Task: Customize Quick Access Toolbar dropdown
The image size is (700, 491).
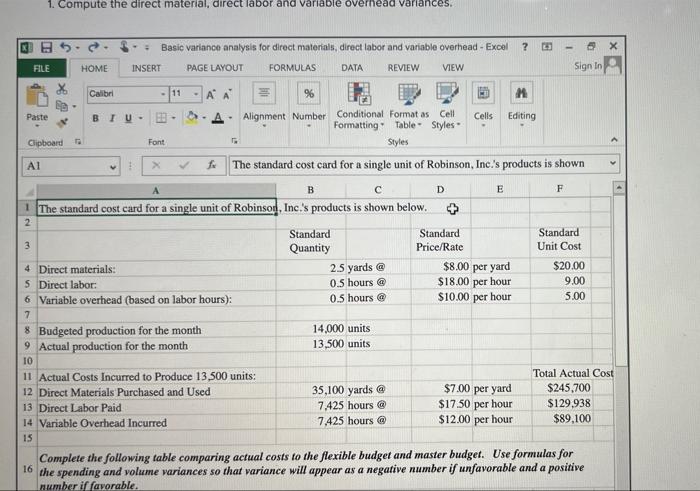Action: (x=146, y=47)
